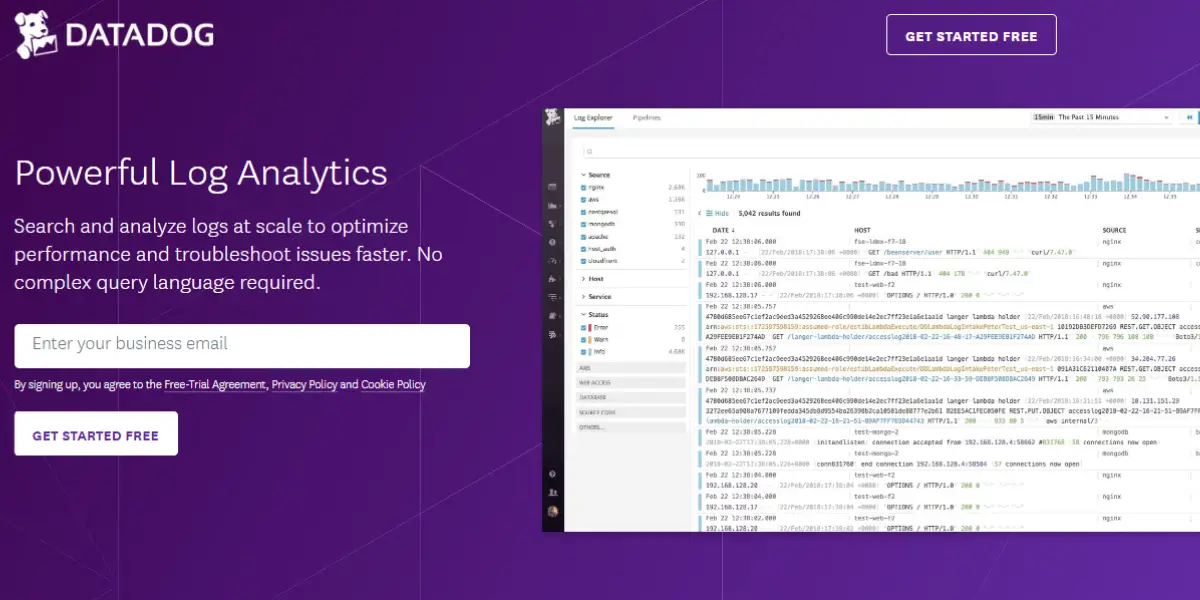Click the Datadog dog icon in app sidebar

click(x=552, y=118)
